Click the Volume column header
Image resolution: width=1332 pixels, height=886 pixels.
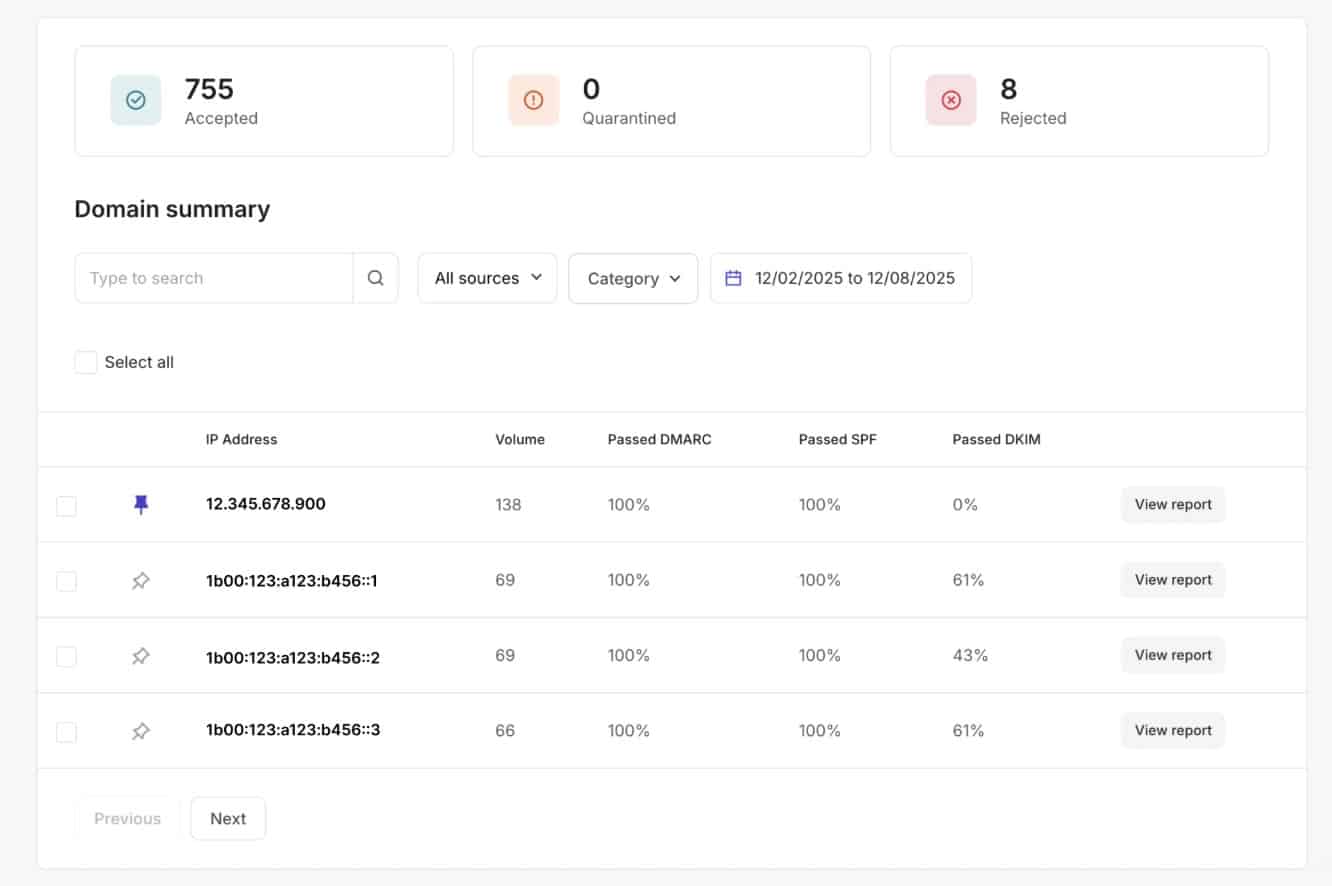(x=520, y=439)
